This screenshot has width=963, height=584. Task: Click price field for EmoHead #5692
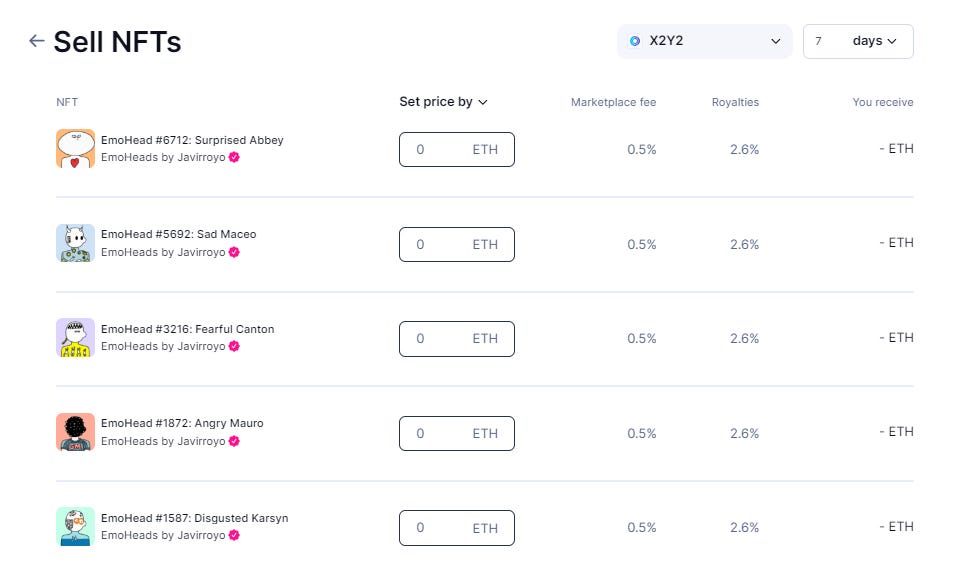[x=440, y=244]
